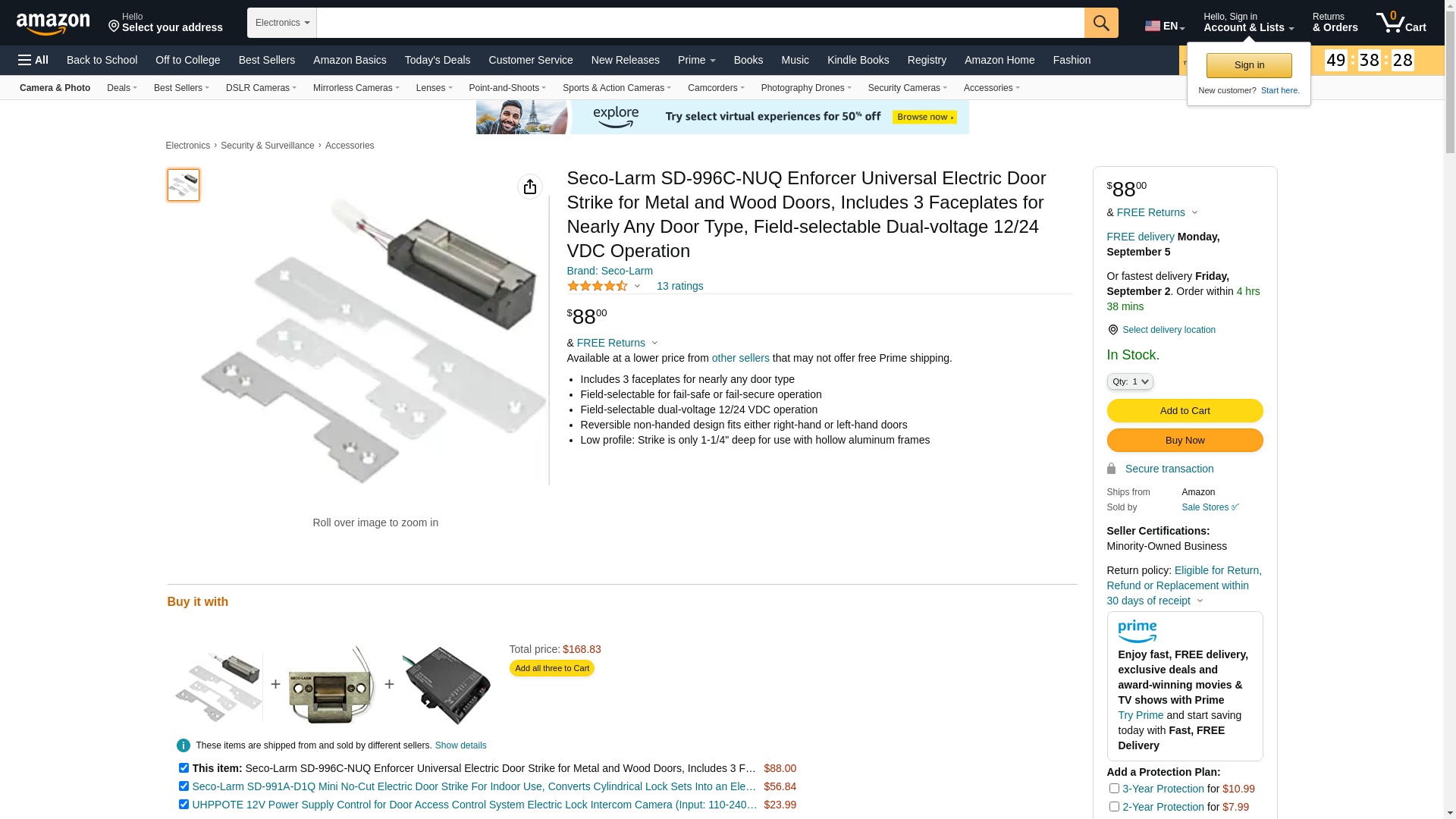Open the Qty quantity dropdown
1456x819 pixels.
[x=1130, y=381]
